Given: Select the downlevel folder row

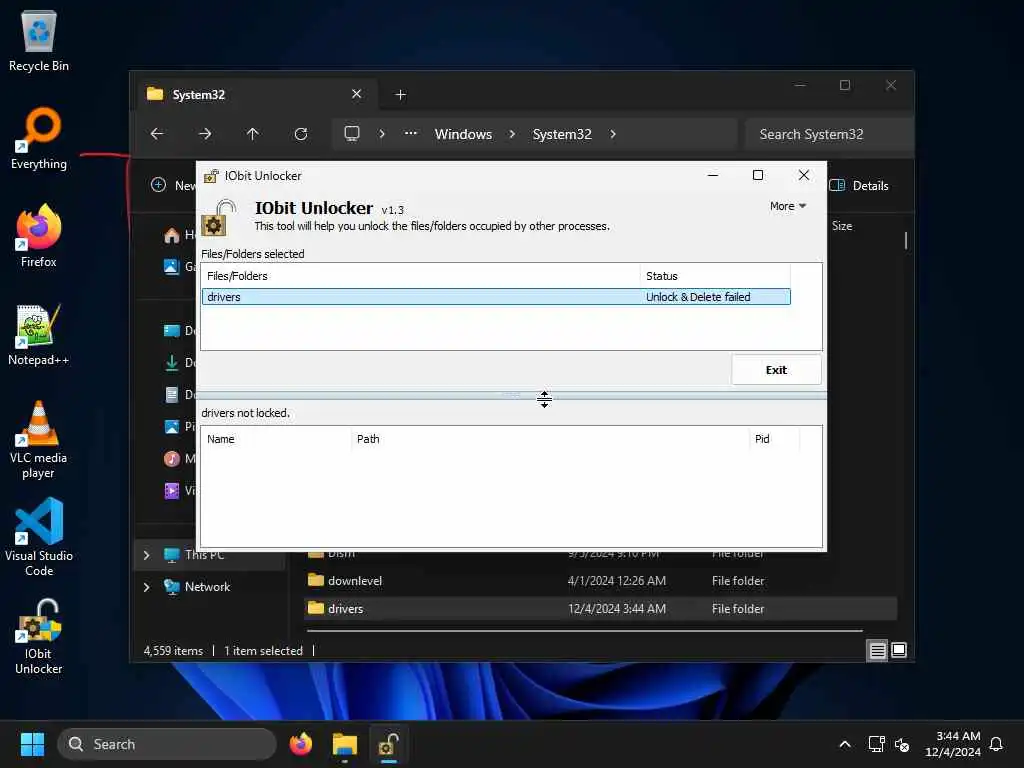Looking at the screenshot, I should [601, 581].
